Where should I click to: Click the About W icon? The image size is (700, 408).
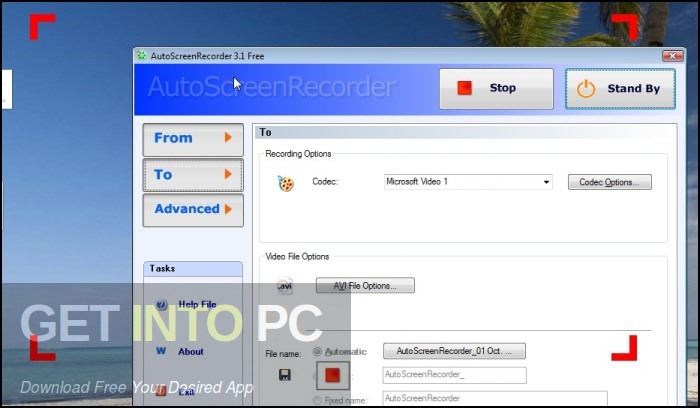click(161, 351)
